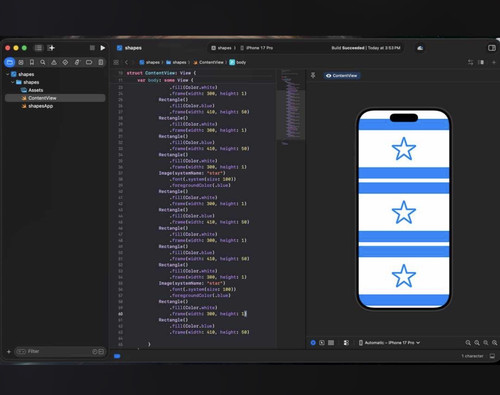500x395 pixels.
Task: Click the shapes window title tab
Action: (x=129, y=48)
